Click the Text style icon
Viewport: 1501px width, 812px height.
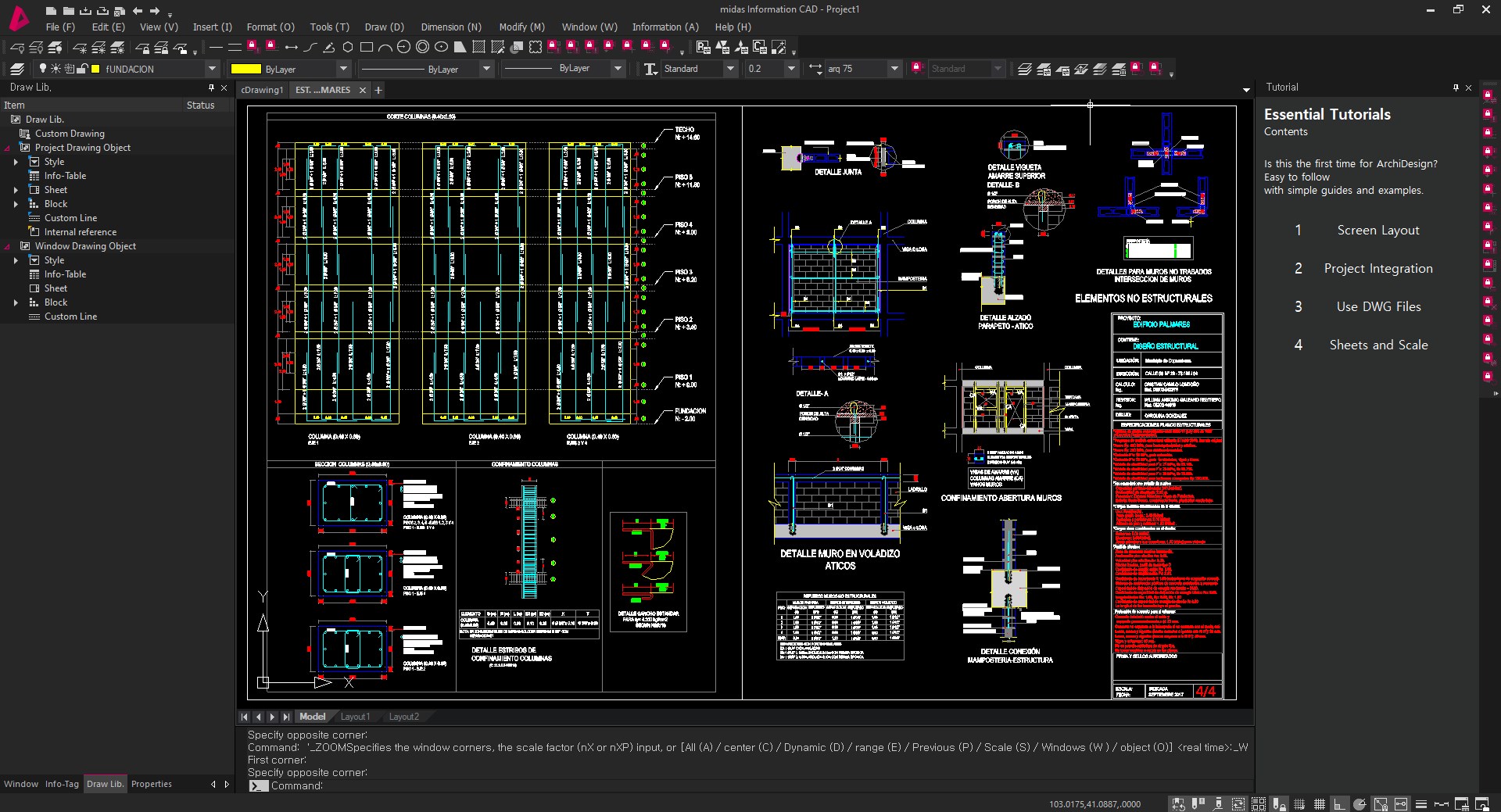(x=650, y=69)
